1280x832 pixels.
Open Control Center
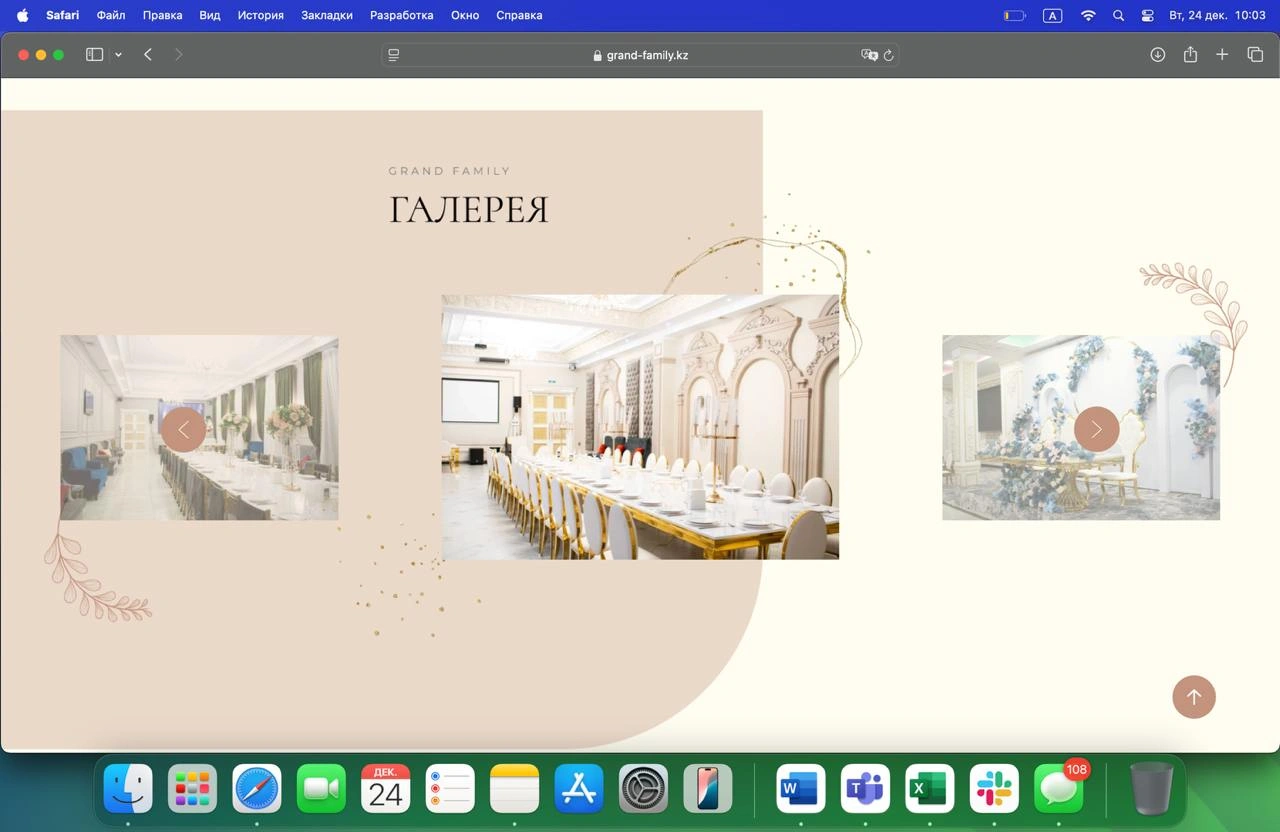(1147, 15)
